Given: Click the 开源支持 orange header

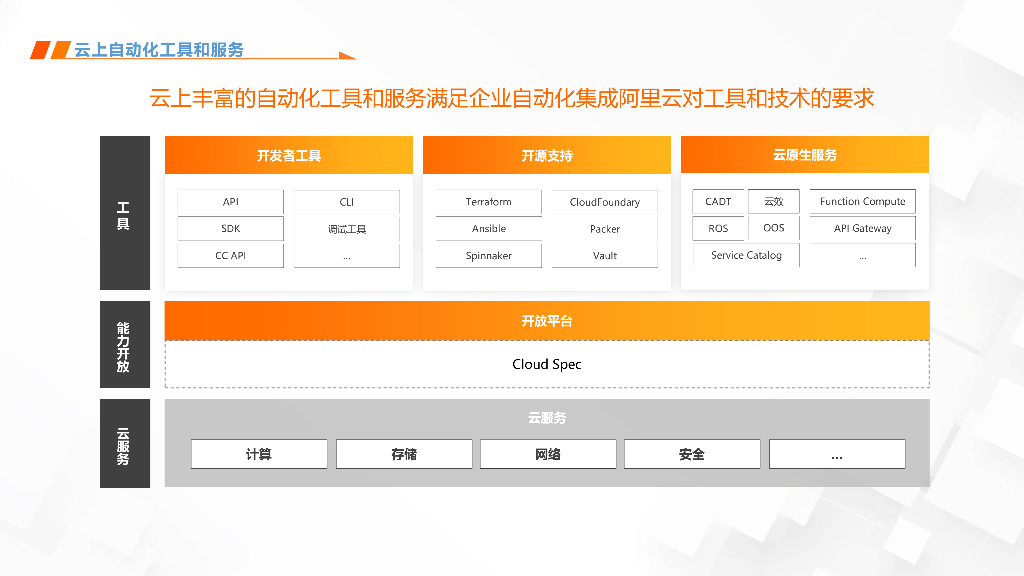Looking at the screenshot, I should pyautogui.click(x=547, y=155).
